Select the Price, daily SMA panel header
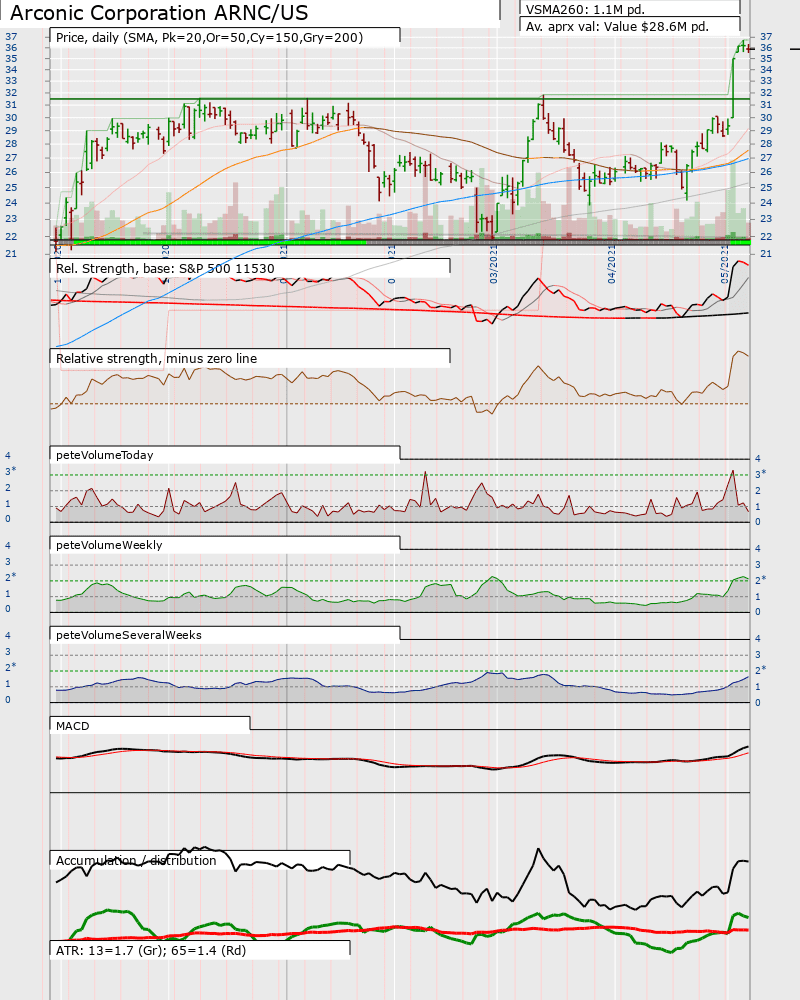The image size is (800, 1000). click(209, 38)
